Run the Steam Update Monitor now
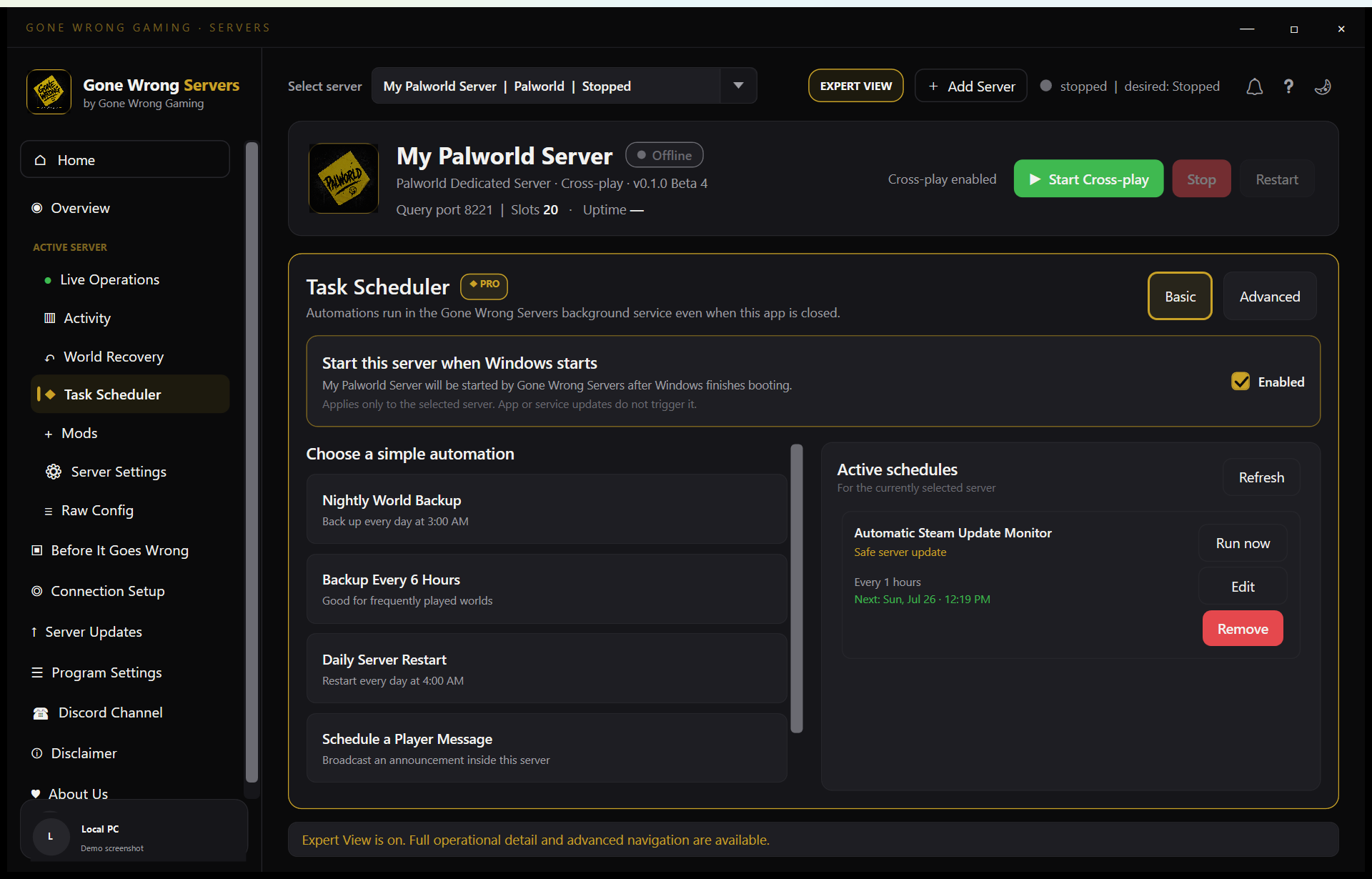 1243,543
